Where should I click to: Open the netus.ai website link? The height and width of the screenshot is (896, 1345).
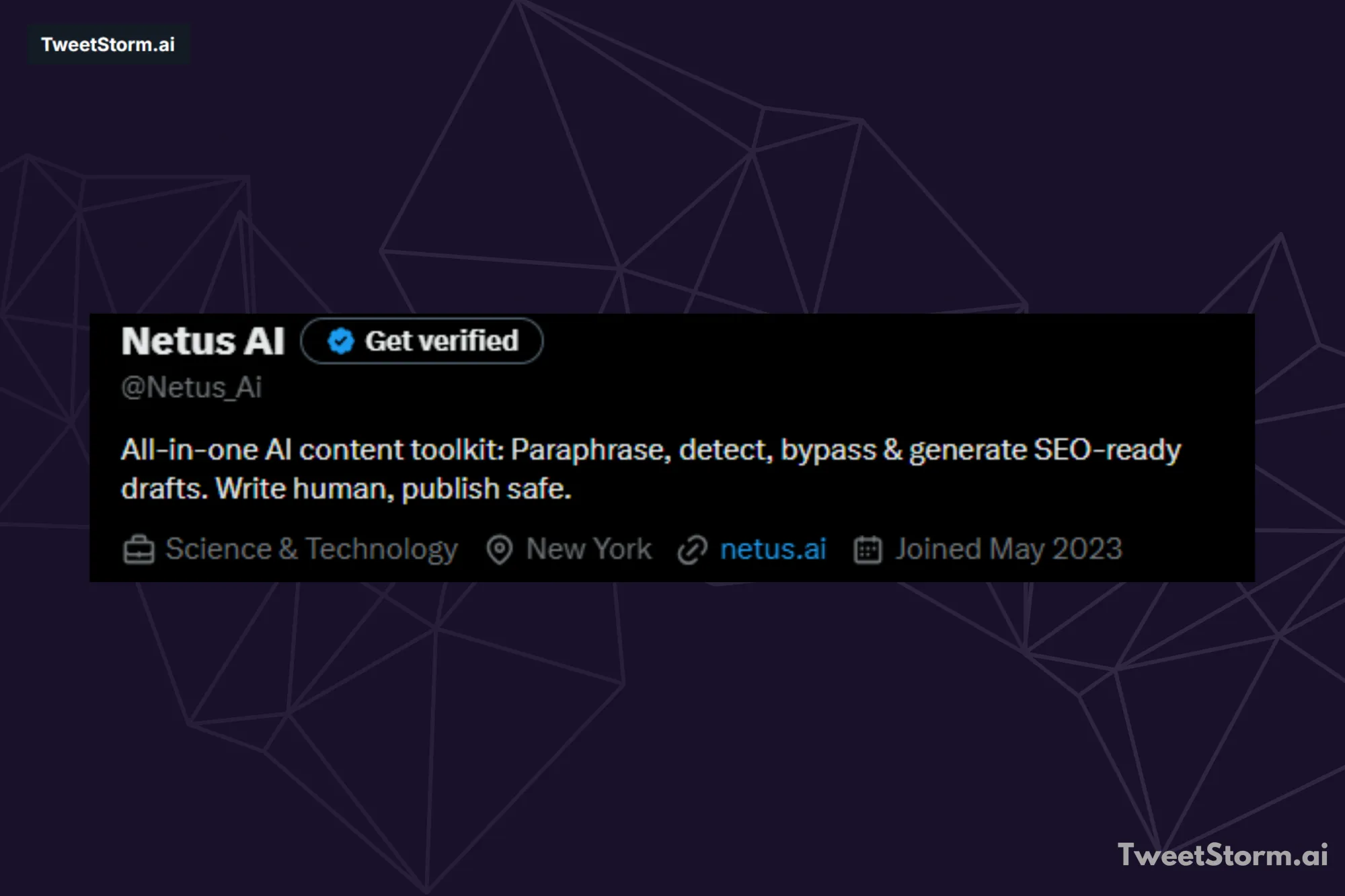pos(773,548)
